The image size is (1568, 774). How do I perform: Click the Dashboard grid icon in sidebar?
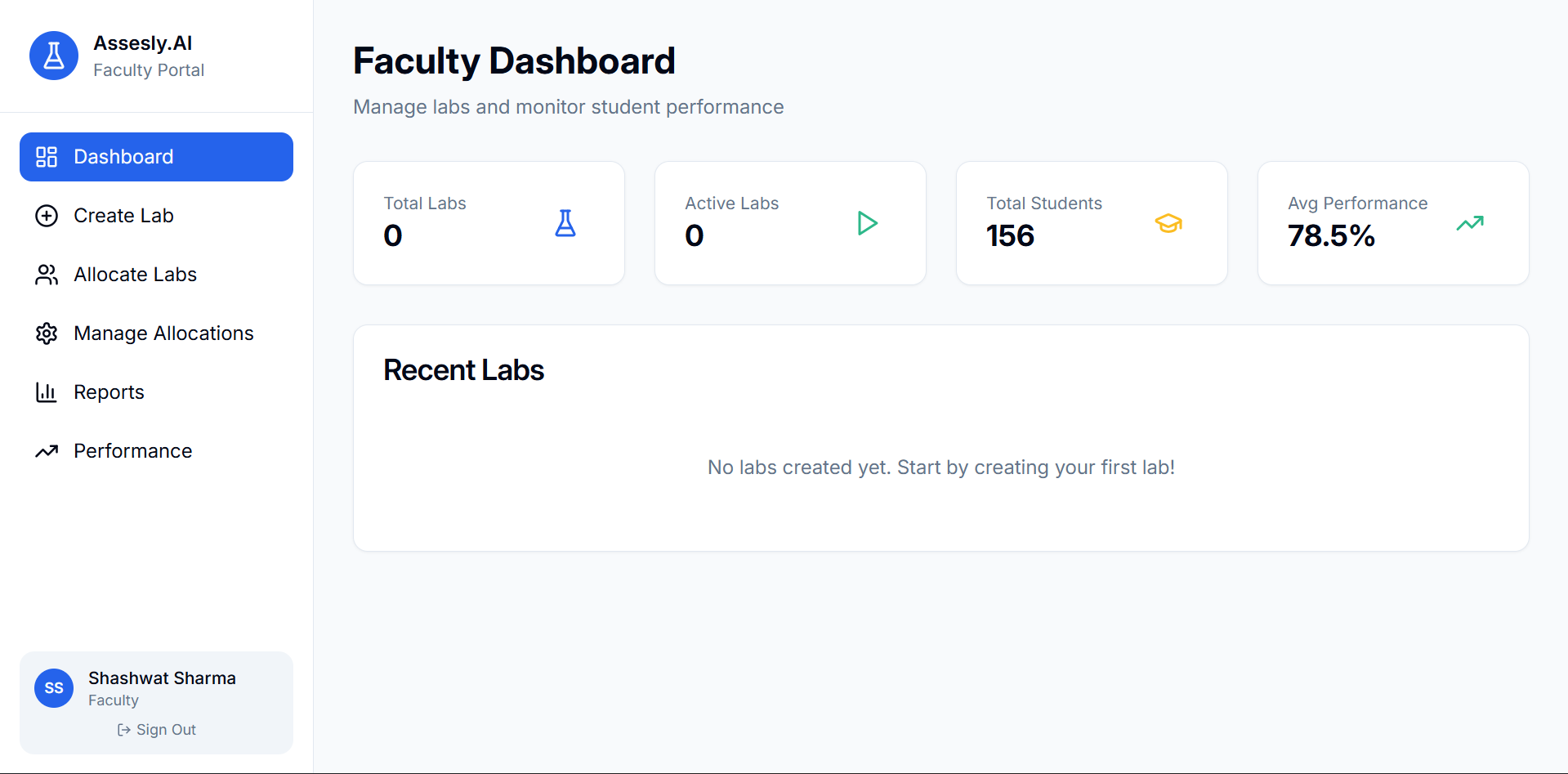[x=47, y=157]
